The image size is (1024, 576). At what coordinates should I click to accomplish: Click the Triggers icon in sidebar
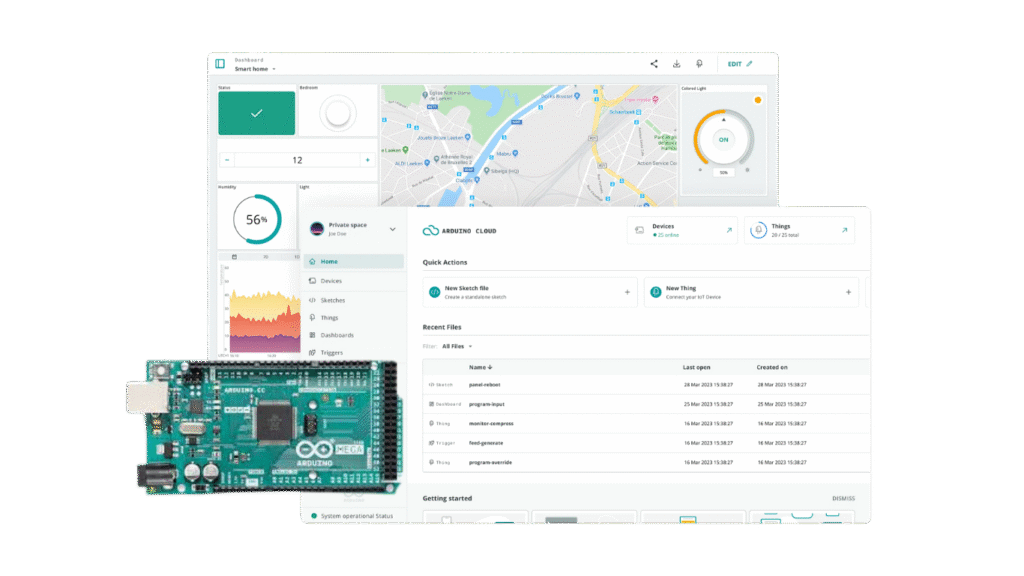point(312,353)
